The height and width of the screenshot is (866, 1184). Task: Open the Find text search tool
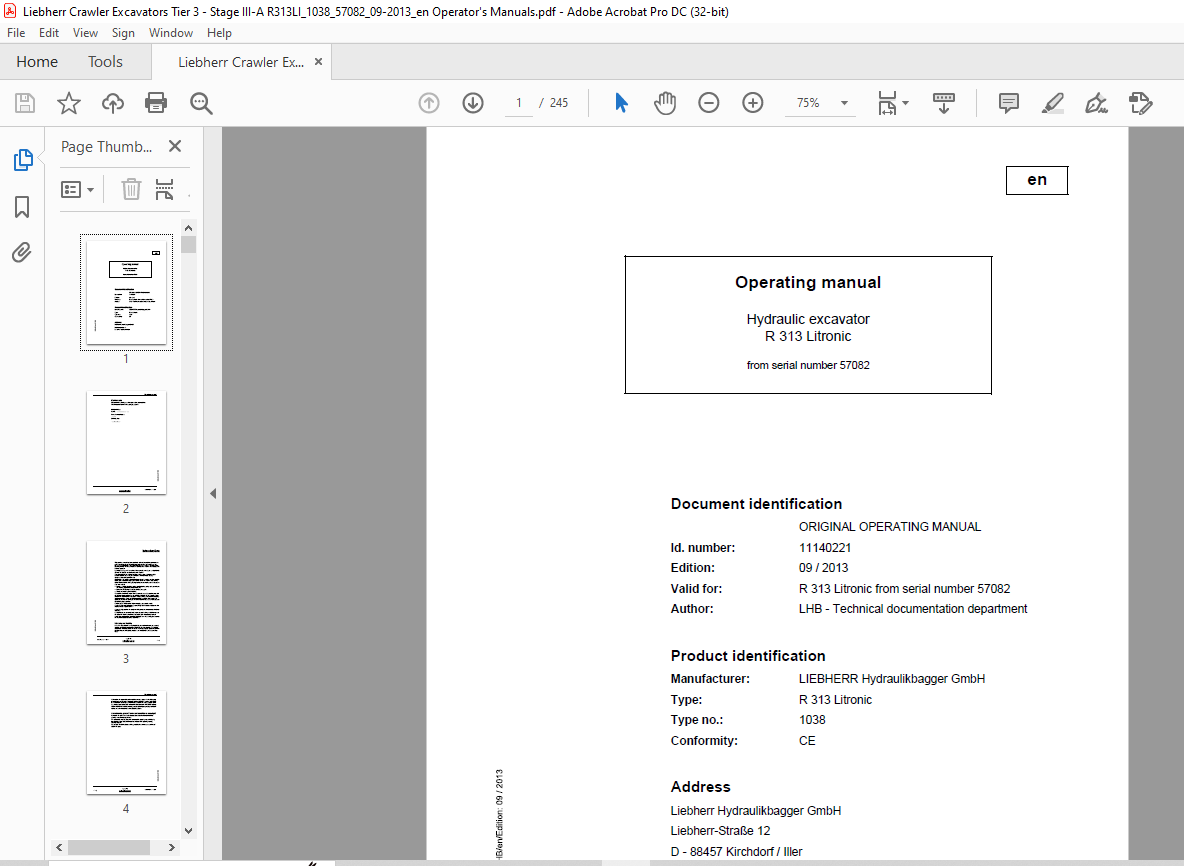[x=201, y=103]
